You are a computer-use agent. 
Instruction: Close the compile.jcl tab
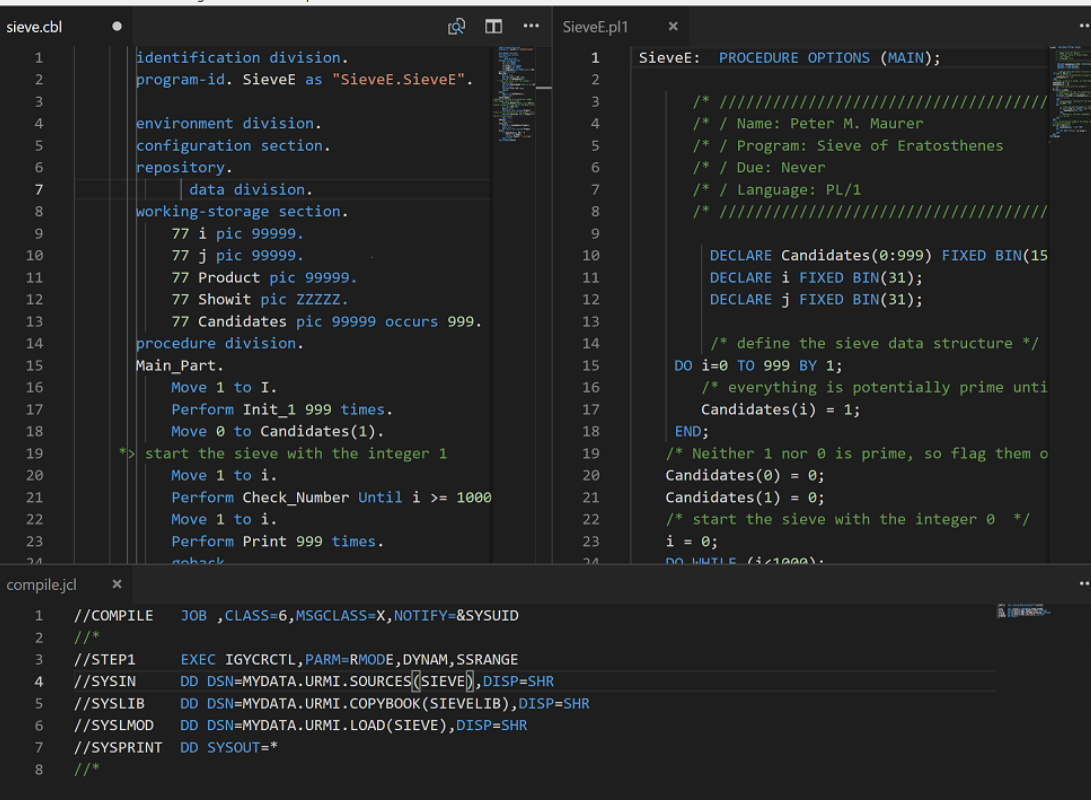tap(117, 584)
